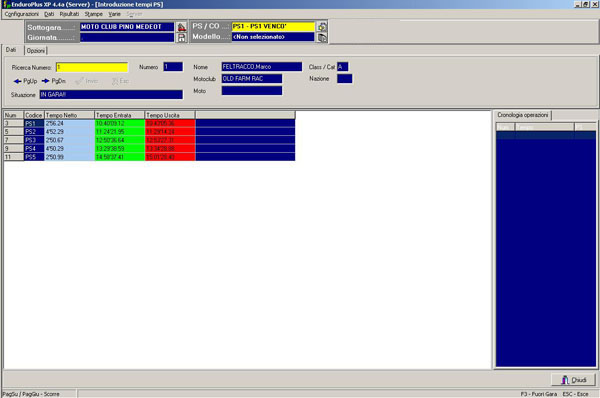Click net time cell 4'50.29
This screenshot has width=600, height=398.
[69, 148]
